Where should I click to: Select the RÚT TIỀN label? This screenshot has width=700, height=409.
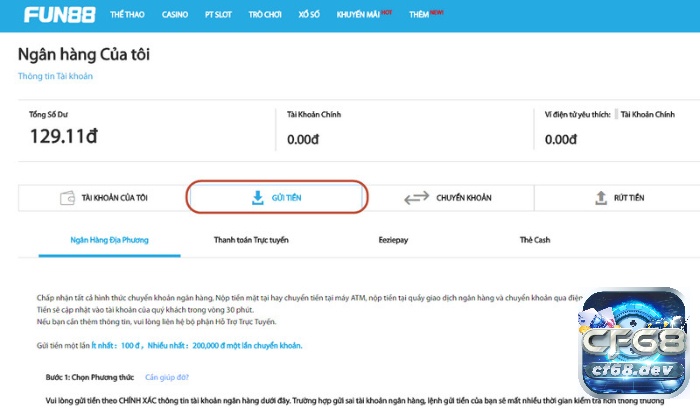coord(629,198)
